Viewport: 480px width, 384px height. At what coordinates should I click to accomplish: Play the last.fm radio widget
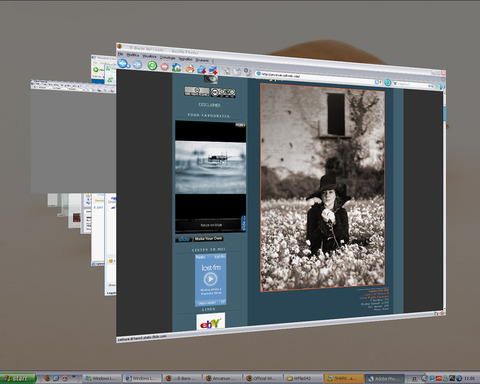coord(210,279)
